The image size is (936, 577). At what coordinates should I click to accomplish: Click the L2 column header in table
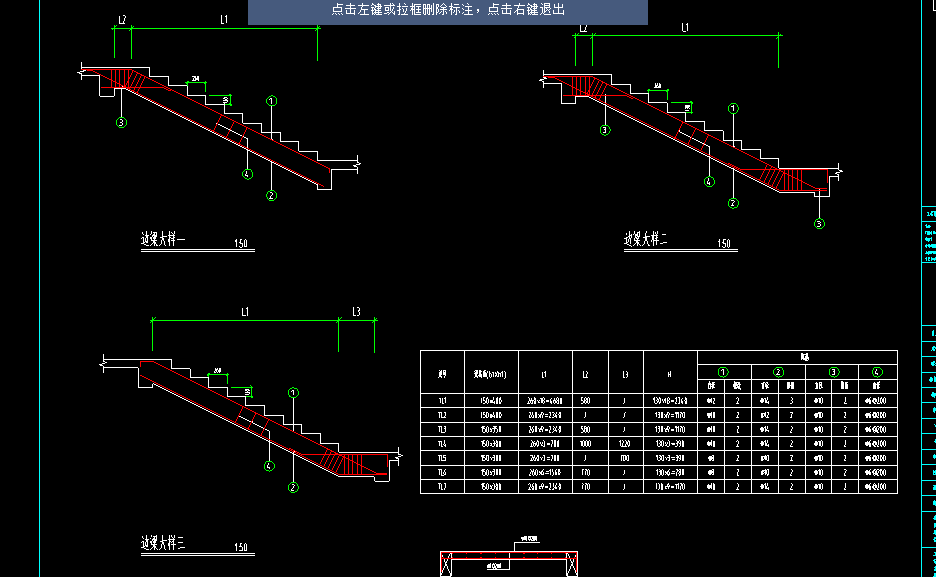[x=585, y=375]
